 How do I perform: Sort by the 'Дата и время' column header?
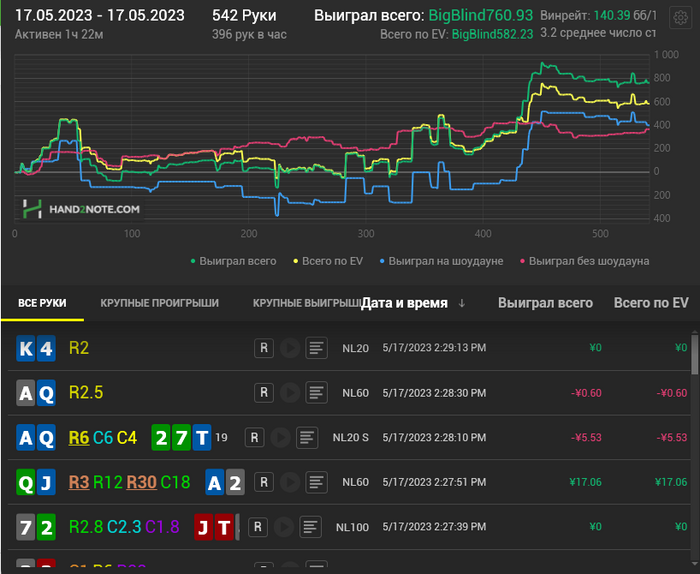[404, 303]
